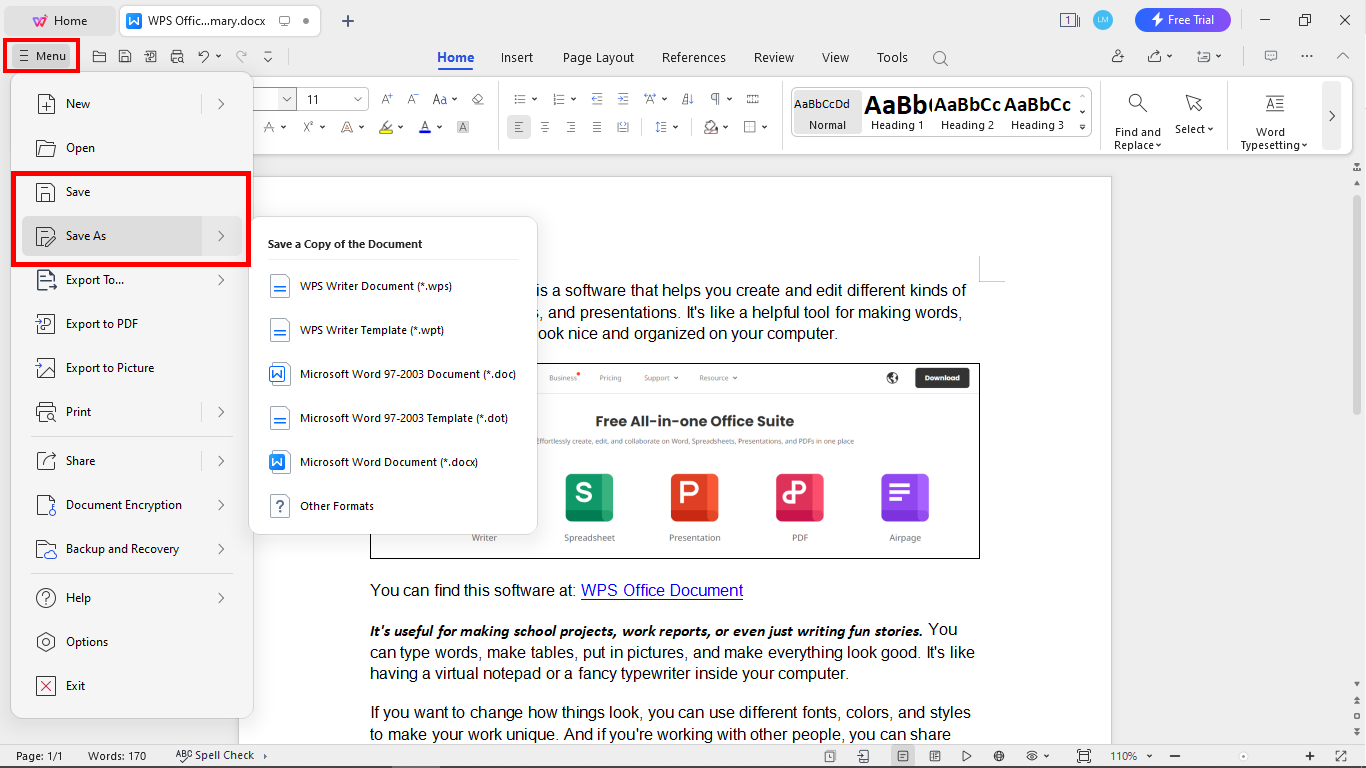The image size is (1366, 768).
Task: Open the zoom percentage dropdown
Action: click(x=1128, y=756)
